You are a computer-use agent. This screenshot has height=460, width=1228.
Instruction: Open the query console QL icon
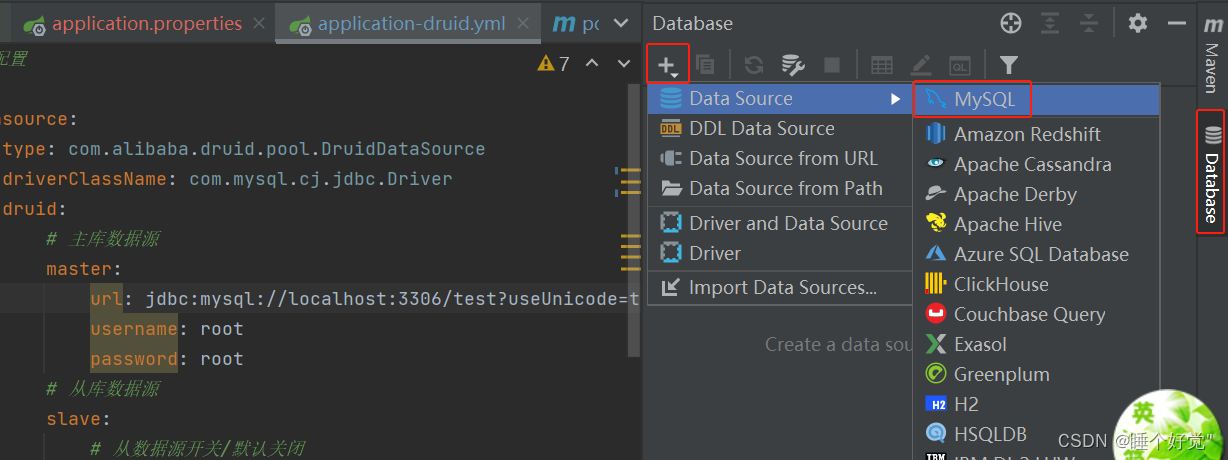coord(959,66)
